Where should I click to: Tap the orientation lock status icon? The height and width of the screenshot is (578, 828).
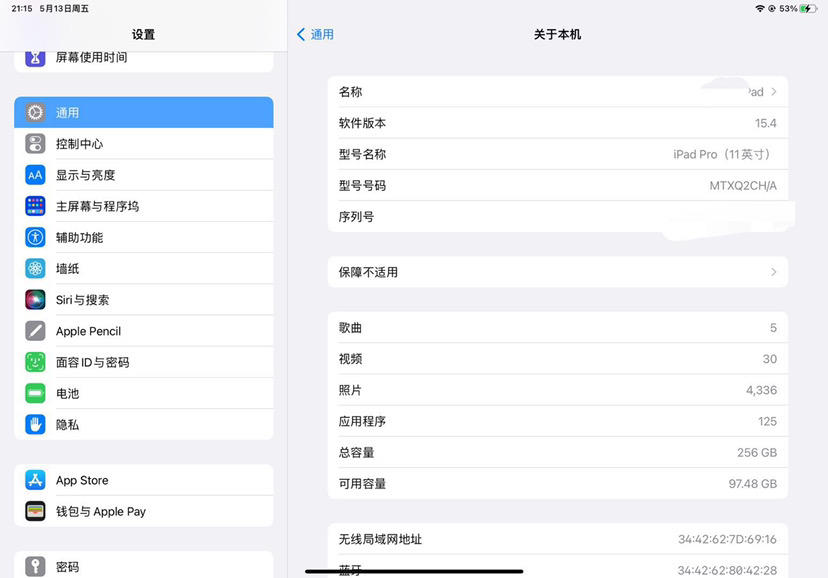[771, 8]
